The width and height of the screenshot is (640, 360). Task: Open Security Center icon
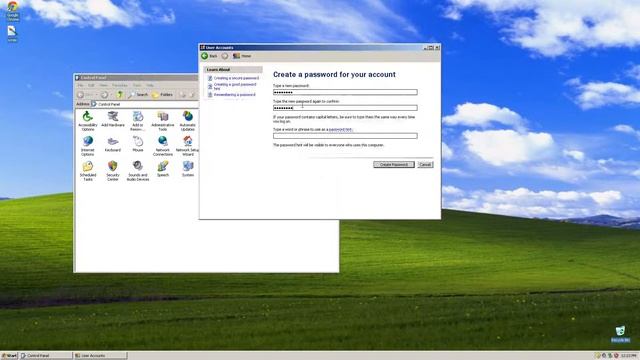(113, 171)
